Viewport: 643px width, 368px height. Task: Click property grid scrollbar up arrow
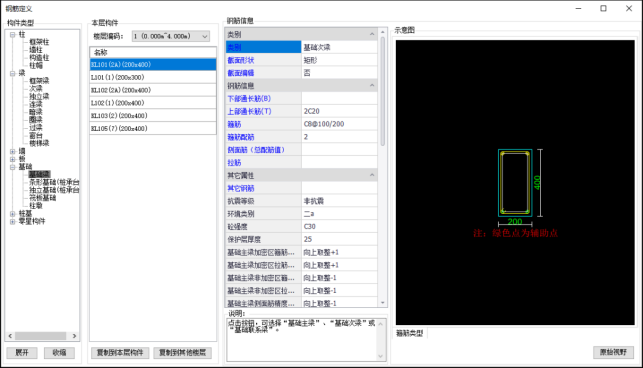coord(382,32)
